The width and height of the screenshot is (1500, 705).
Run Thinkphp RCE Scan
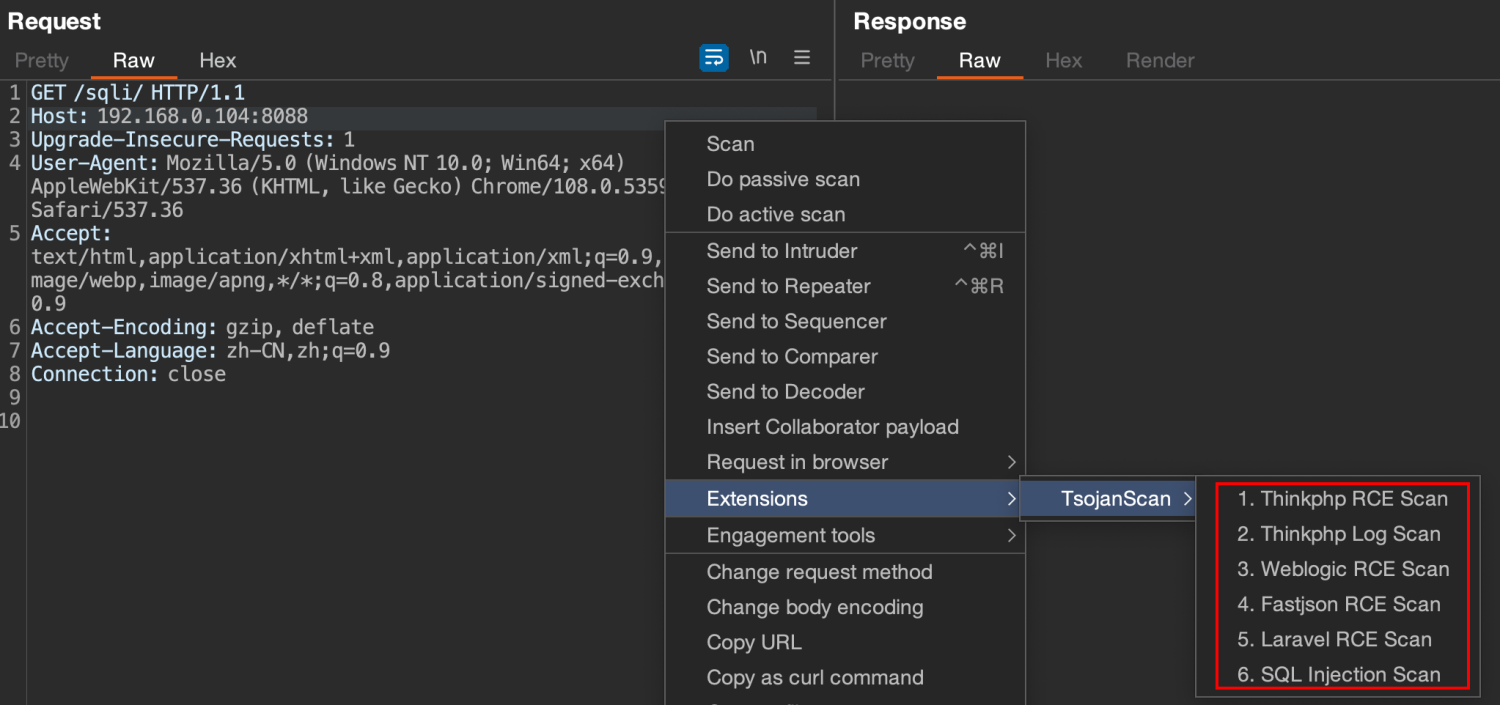1342,499
